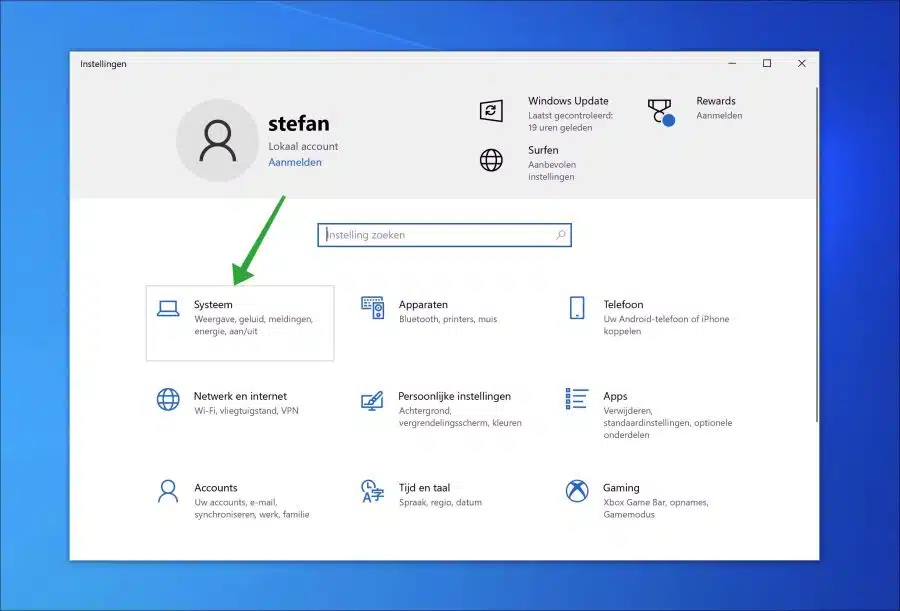Click the Persoonlijke instellingen paintbrush icon
The image size is (900, 611).
coord(372,400)
